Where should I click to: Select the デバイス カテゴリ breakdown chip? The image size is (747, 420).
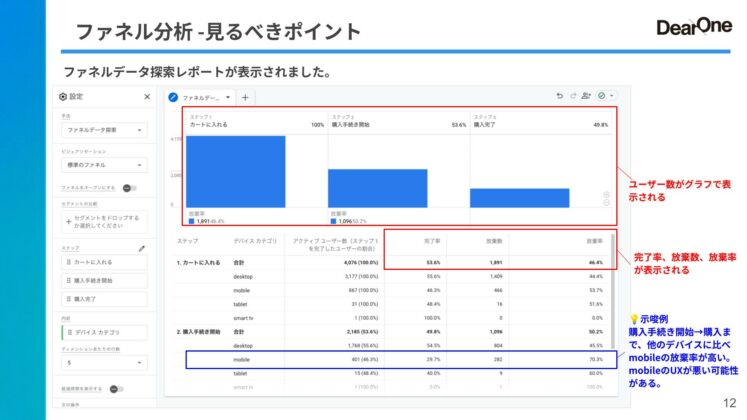click(x=104, y=332)
